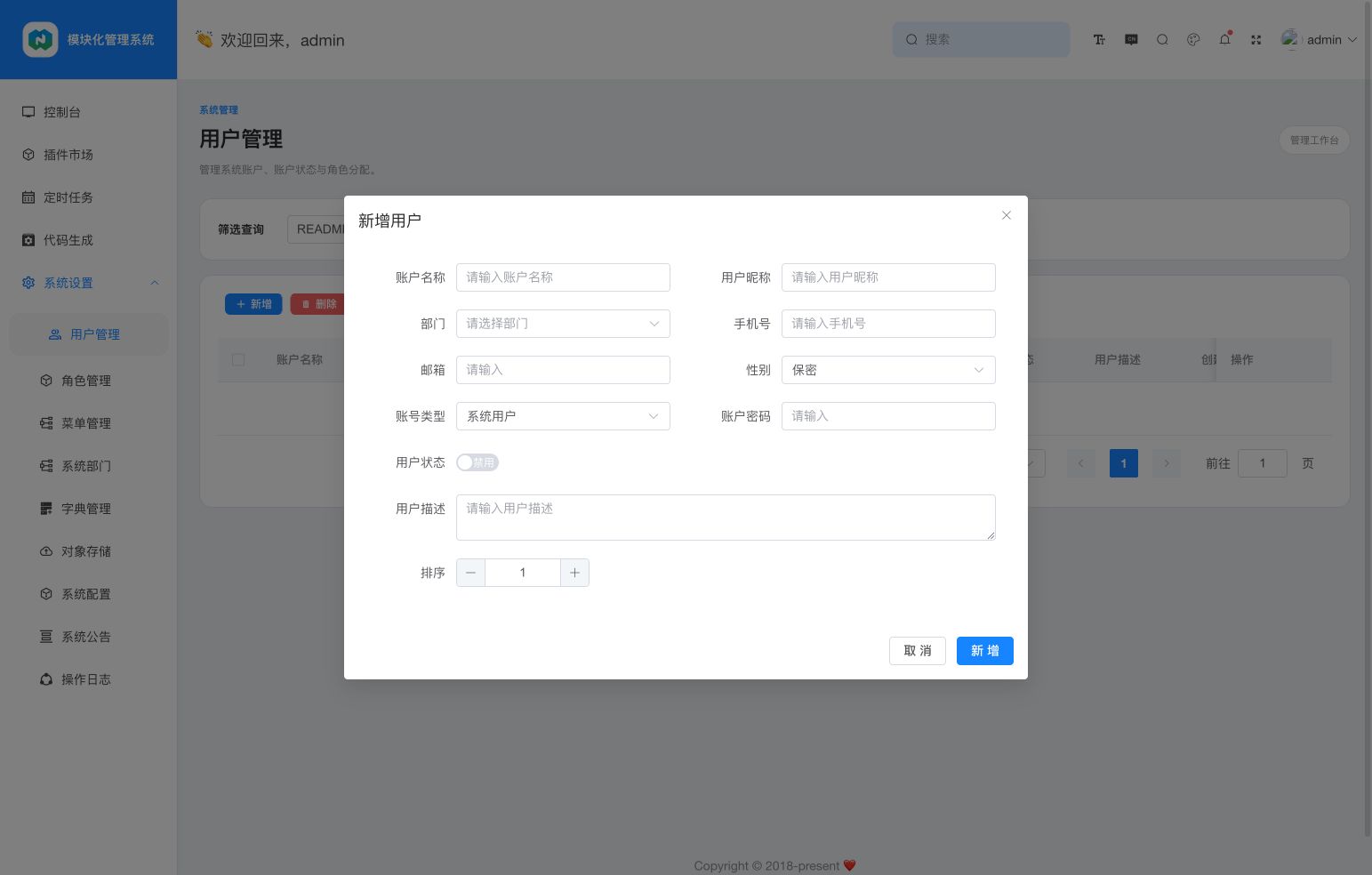The width and height of the screenshot is (1372, 875).
Task: Toggle fullscreen icon in header
Action: [1256, 40]
